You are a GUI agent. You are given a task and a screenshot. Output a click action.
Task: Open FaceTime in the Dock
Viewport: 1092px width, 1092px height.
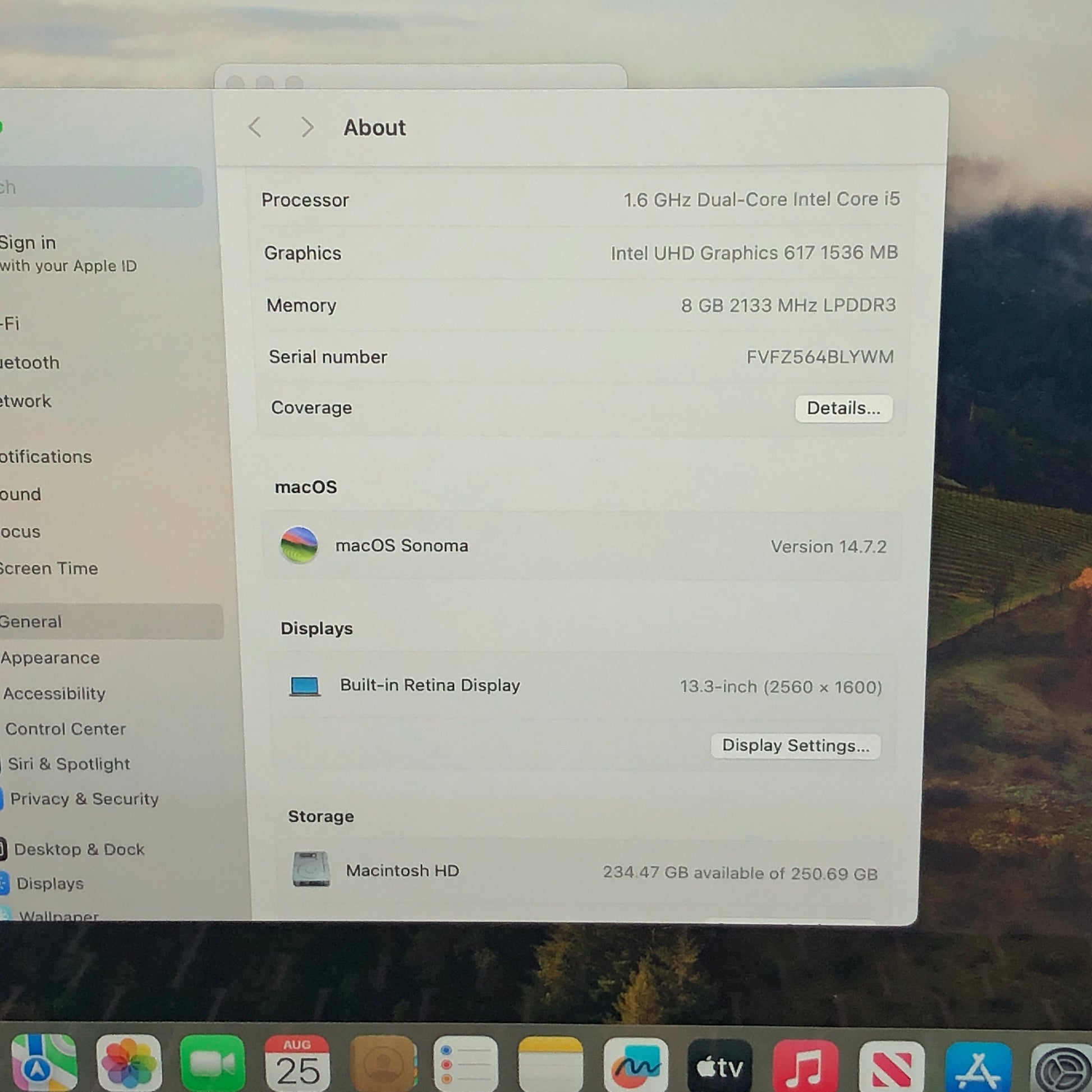(213, 1063)
